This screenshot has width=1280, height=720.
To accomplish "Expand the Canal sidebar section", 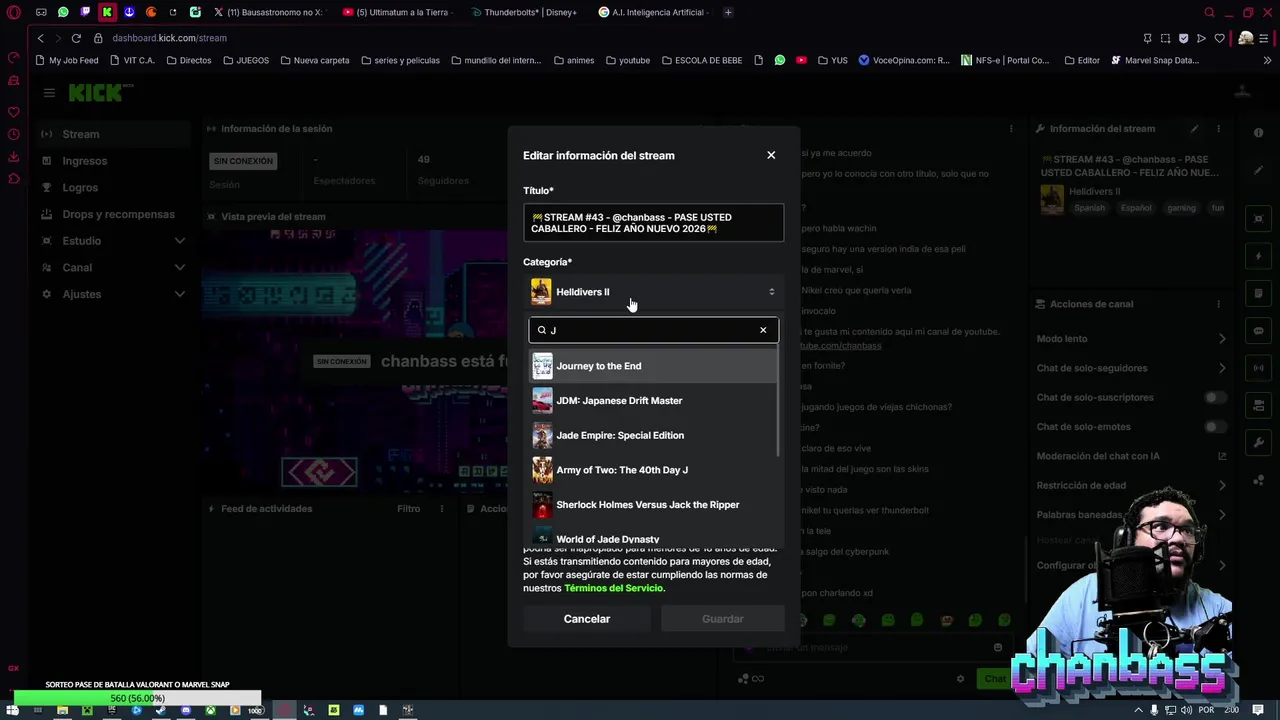I will [x=112, y=267].
